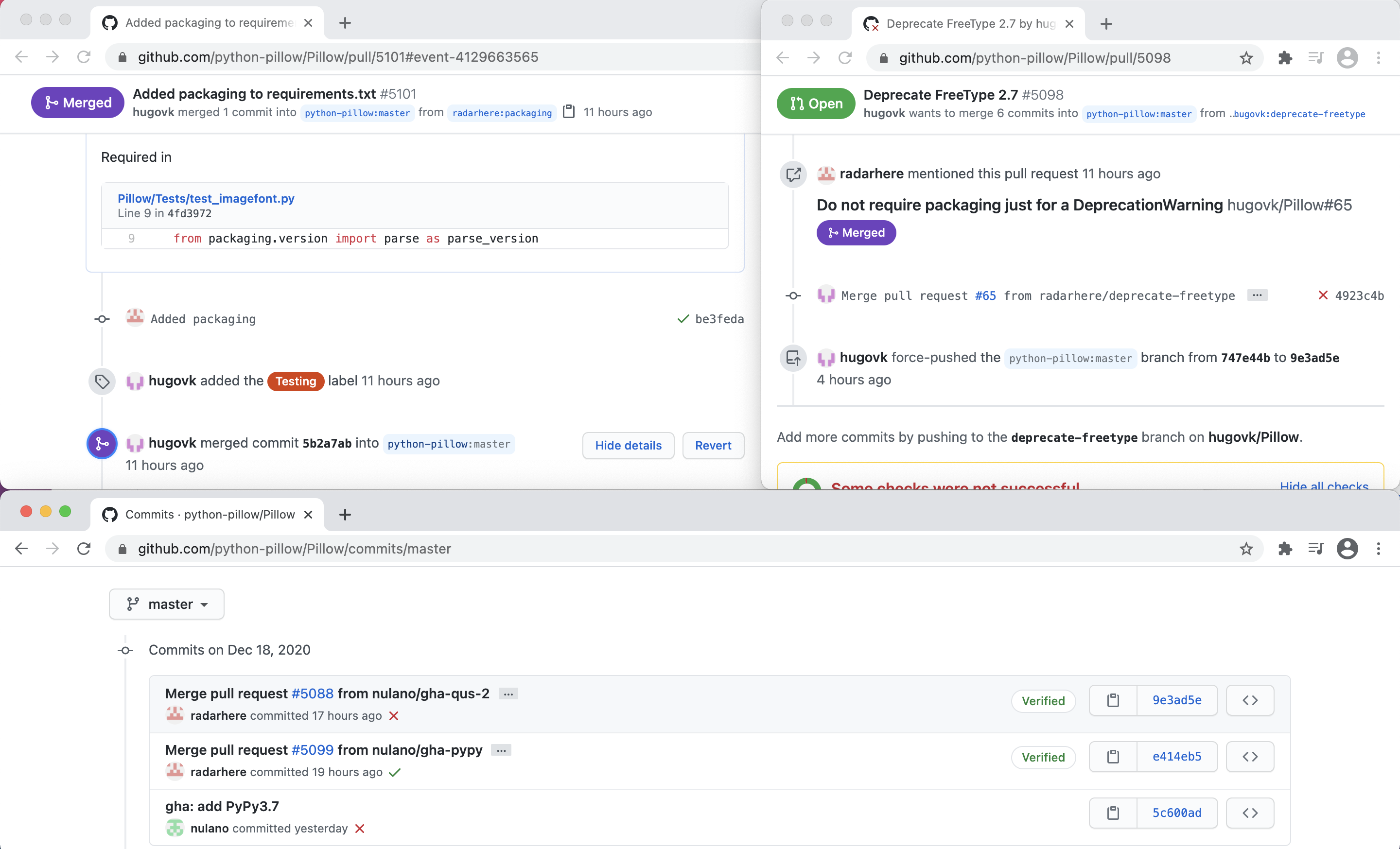Select the Commits · python-pillow/Pillow tab
This screenshot has width=1400, height=849.
tap(208, 515)
